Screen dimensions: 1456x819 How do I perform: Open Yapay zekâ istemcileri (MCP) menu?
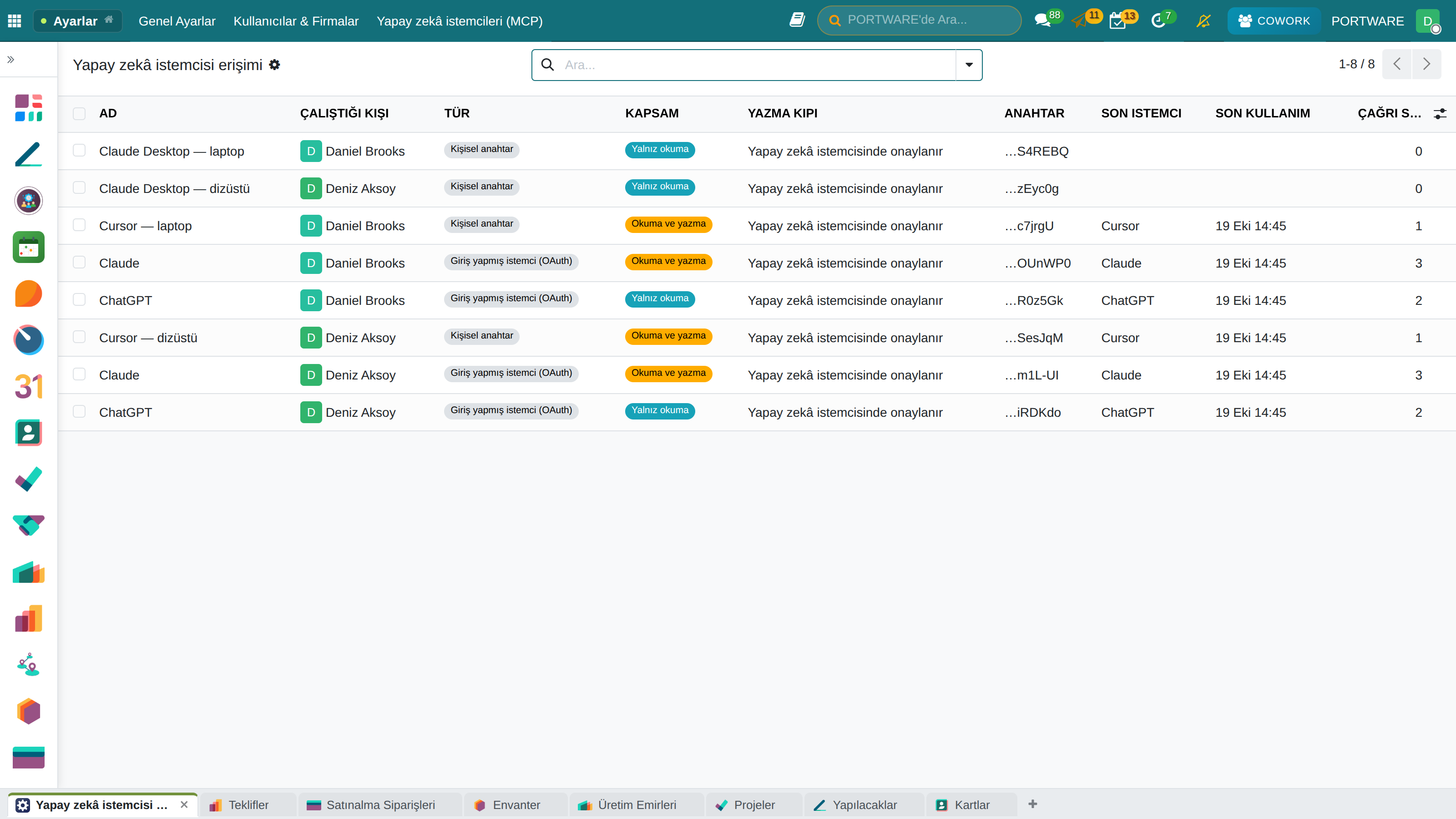tap(460, 21)
